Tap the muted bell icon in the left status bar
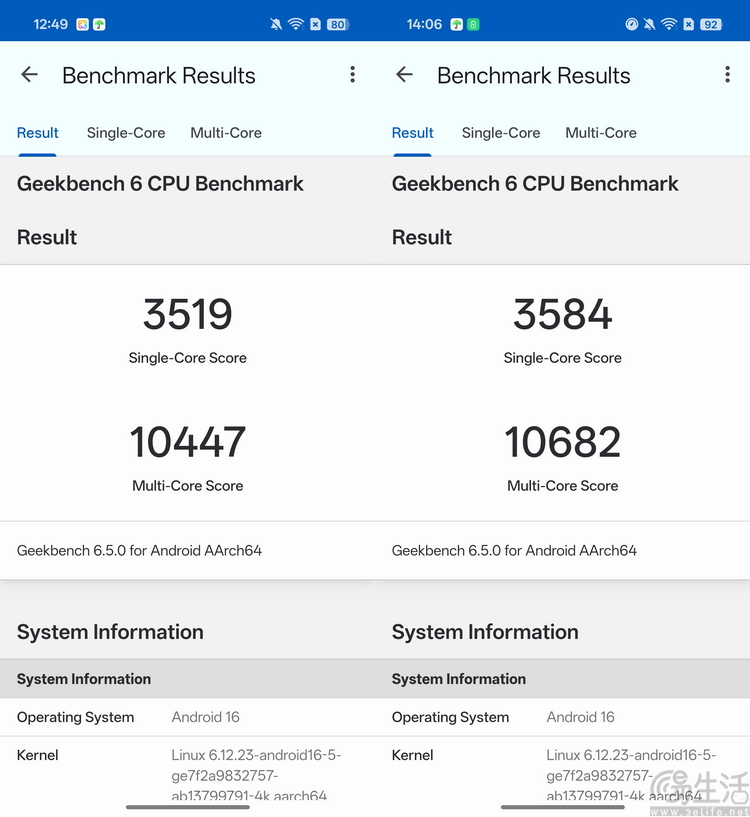Screen dimensions: 750x817 [x=276, y=24]
